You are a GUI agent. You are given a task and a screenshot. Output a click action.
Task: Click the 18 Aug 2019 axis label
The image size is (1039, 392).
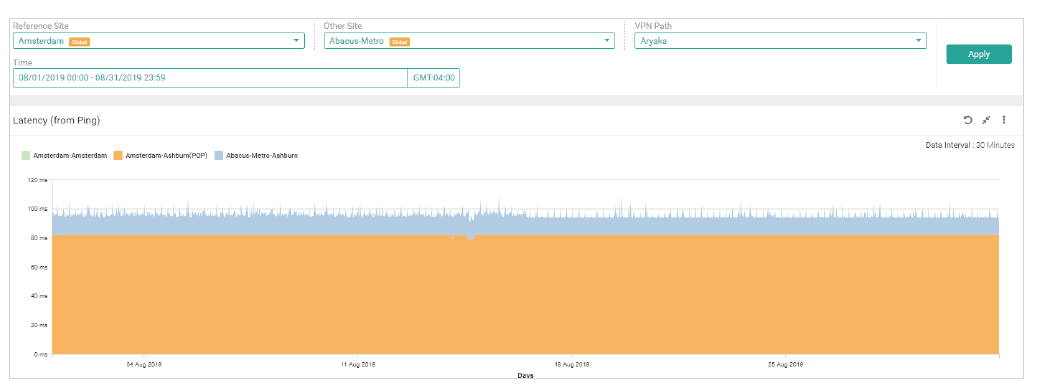572,364
